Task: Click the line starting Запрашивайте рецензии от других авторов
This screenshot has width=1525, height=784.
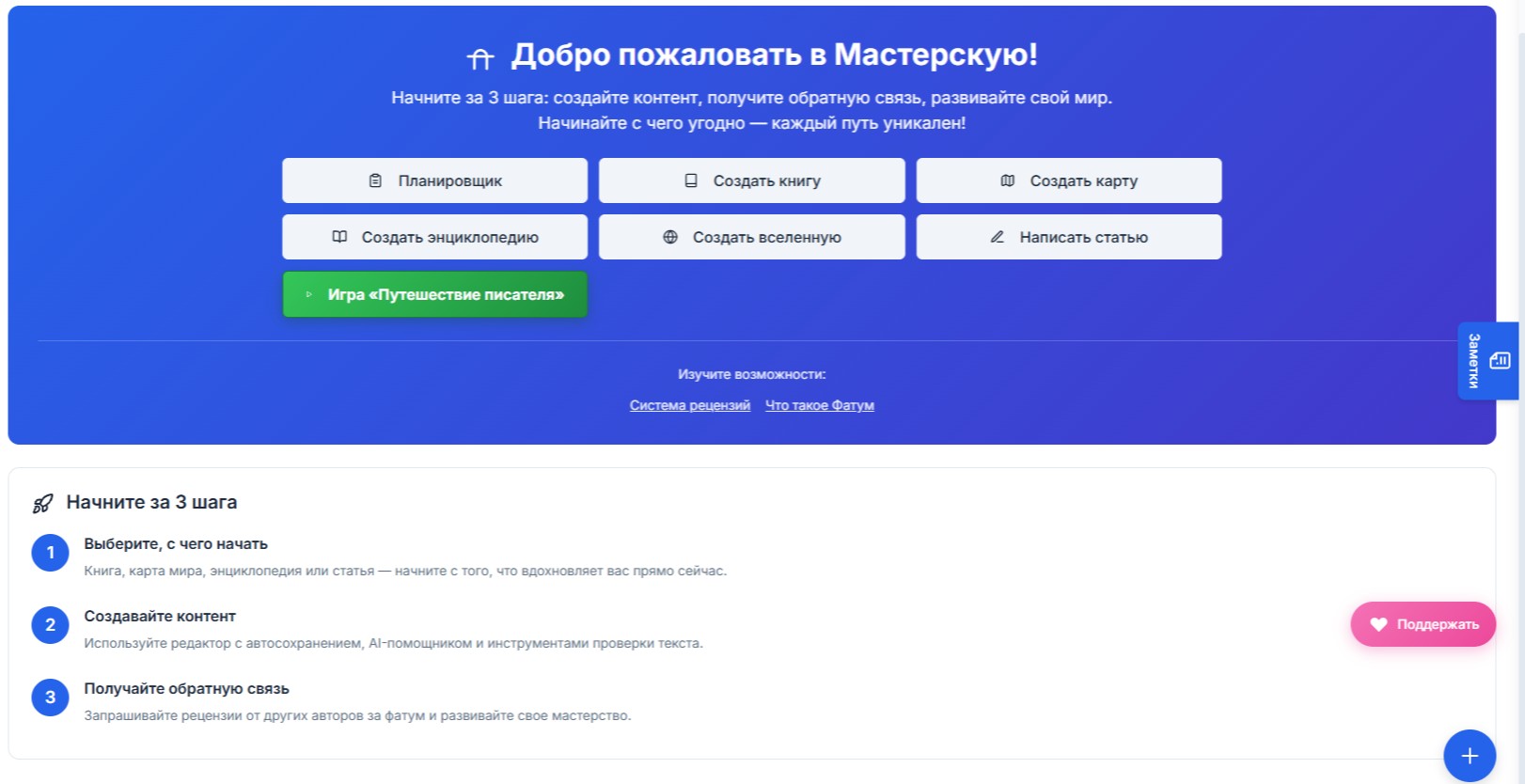Action: 357,715
